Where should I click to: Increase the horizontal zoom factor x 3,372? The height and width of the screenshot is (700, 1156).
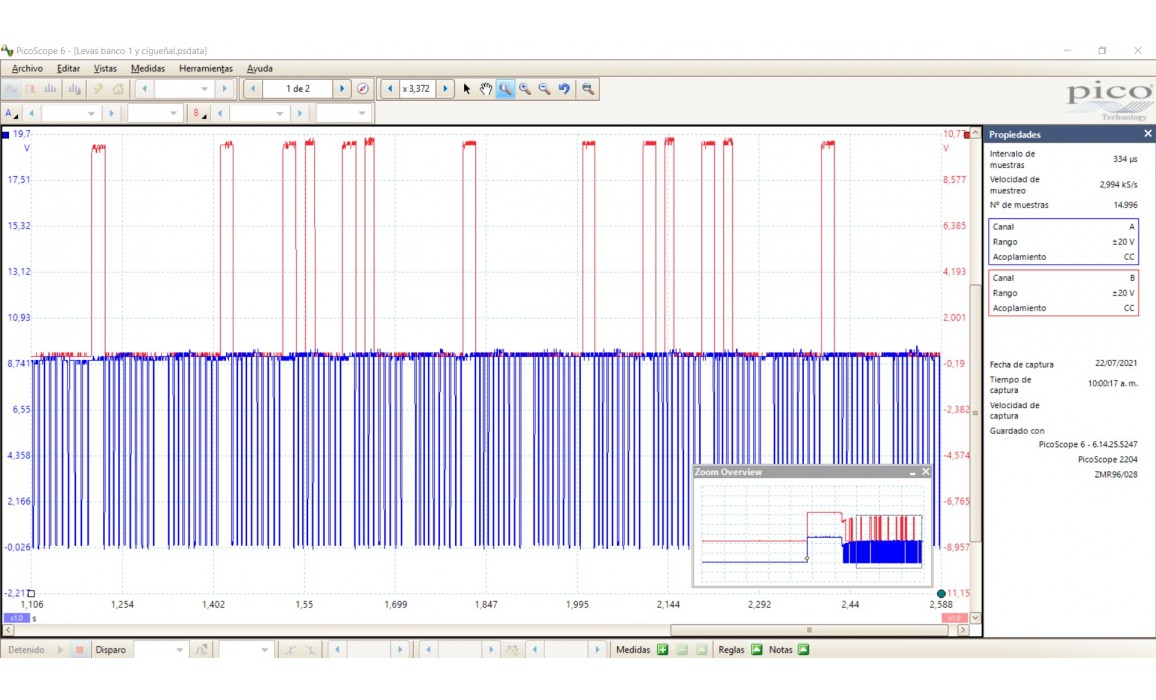click(x=445, y=89)
